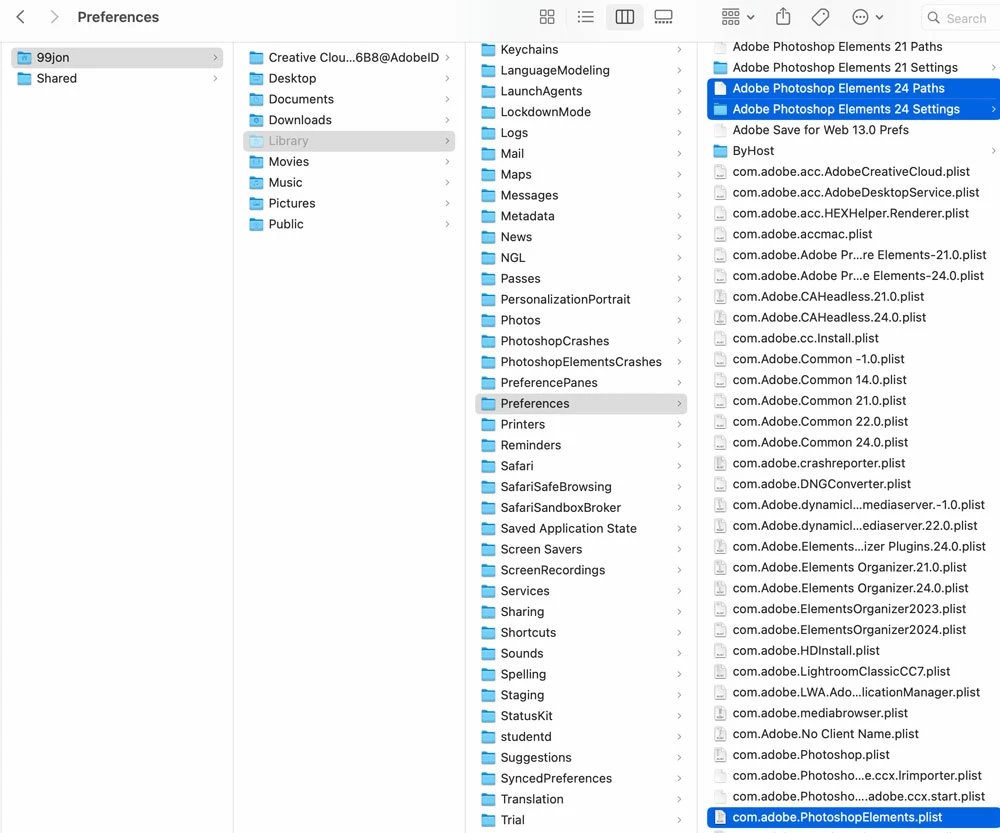Select Adobe Save for Web 13.0 Prefs

(x=853, y=130)
